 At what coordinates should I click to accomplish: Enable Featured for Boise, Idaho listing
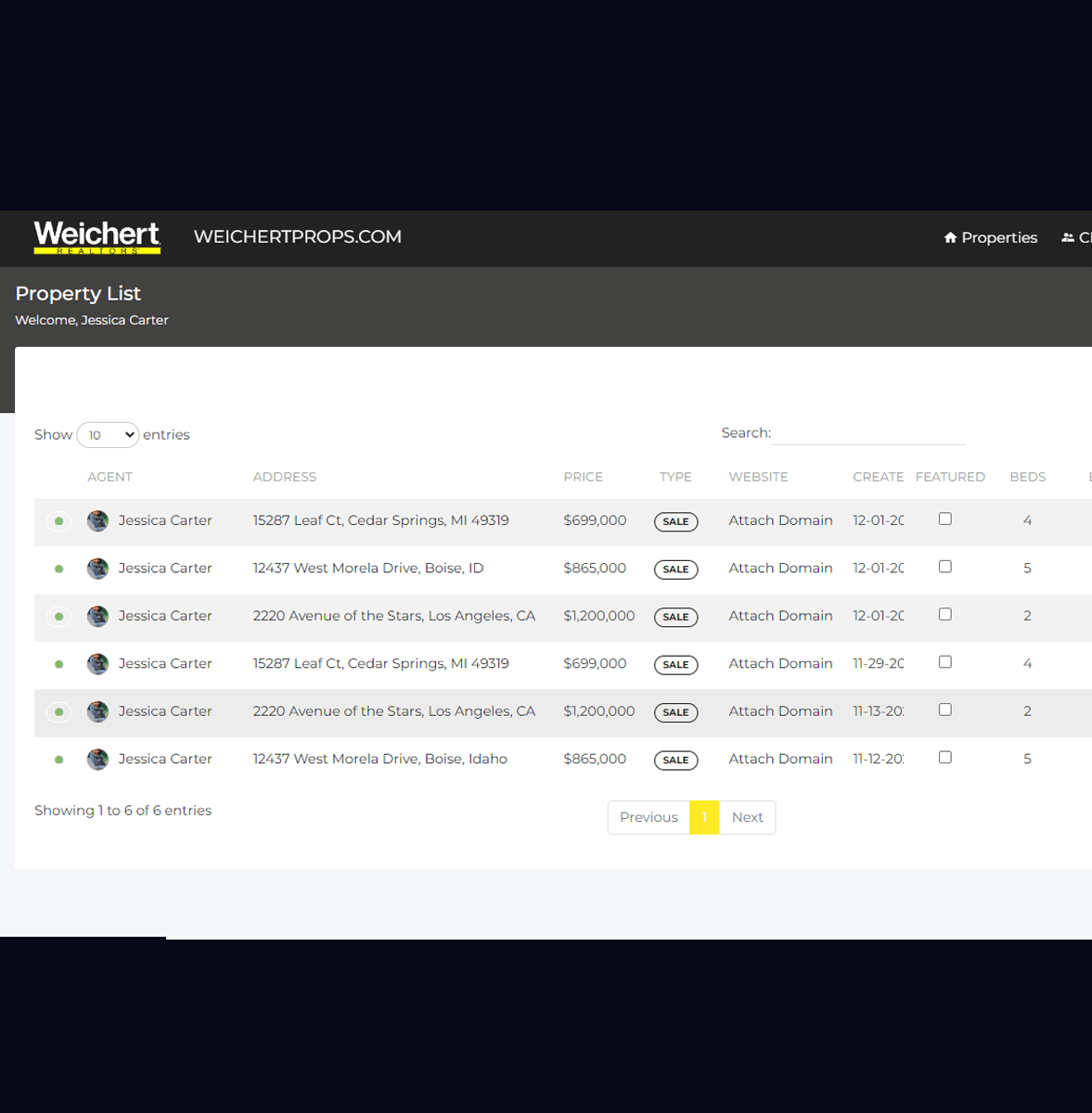point(944,758)
